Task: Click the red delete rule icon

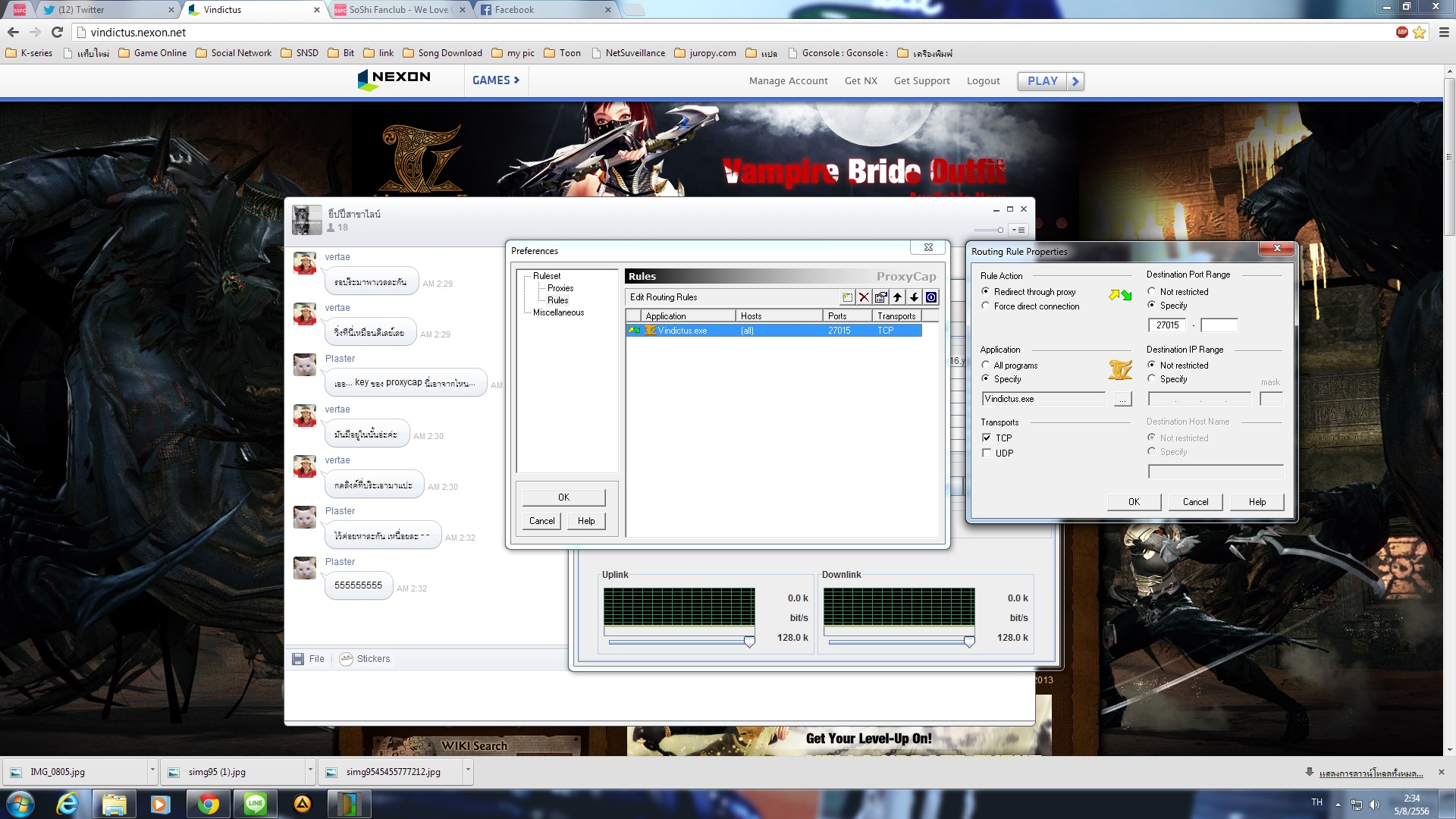Action: [x=864, y=297]
